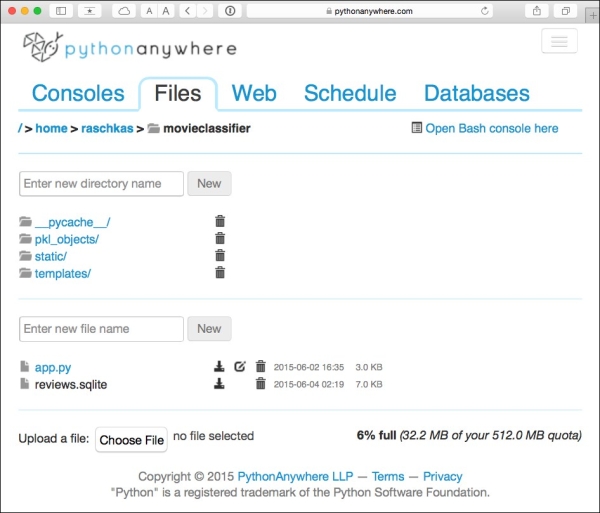Viewport: 600px width, 513px height.
Task: Go to the Schedule tab
Action: [350, 93]
